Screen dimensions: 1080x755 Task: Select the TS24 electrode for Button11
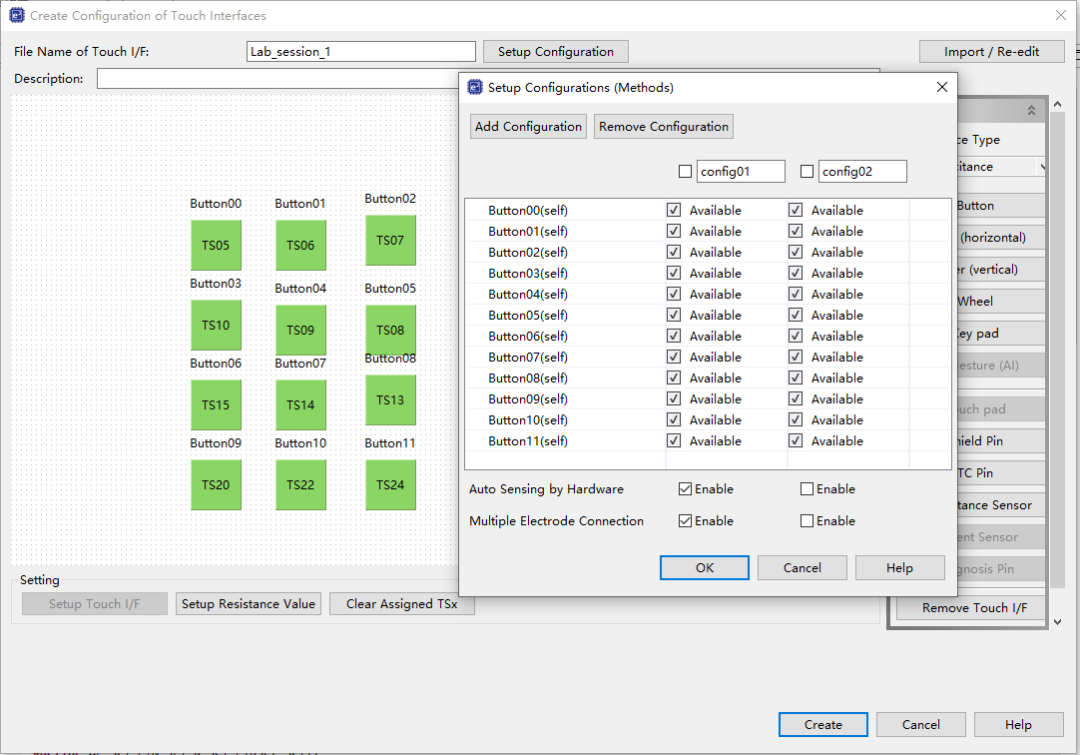click(390, 485)
